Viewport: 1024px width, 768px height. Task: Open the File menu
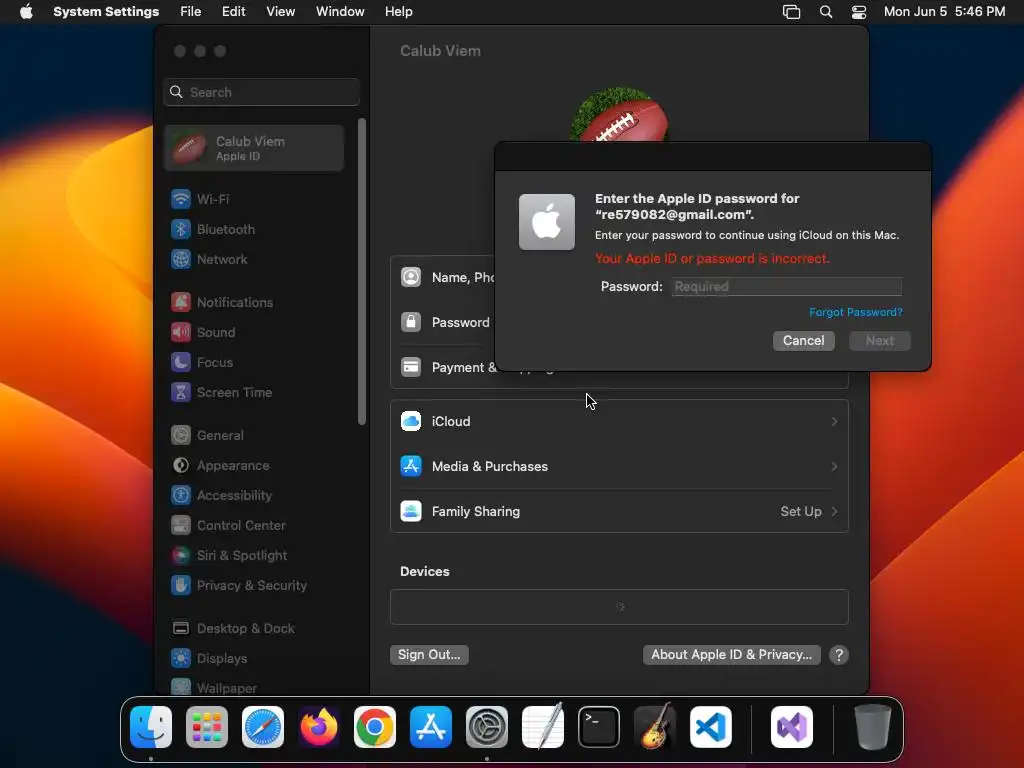(191, 12)
